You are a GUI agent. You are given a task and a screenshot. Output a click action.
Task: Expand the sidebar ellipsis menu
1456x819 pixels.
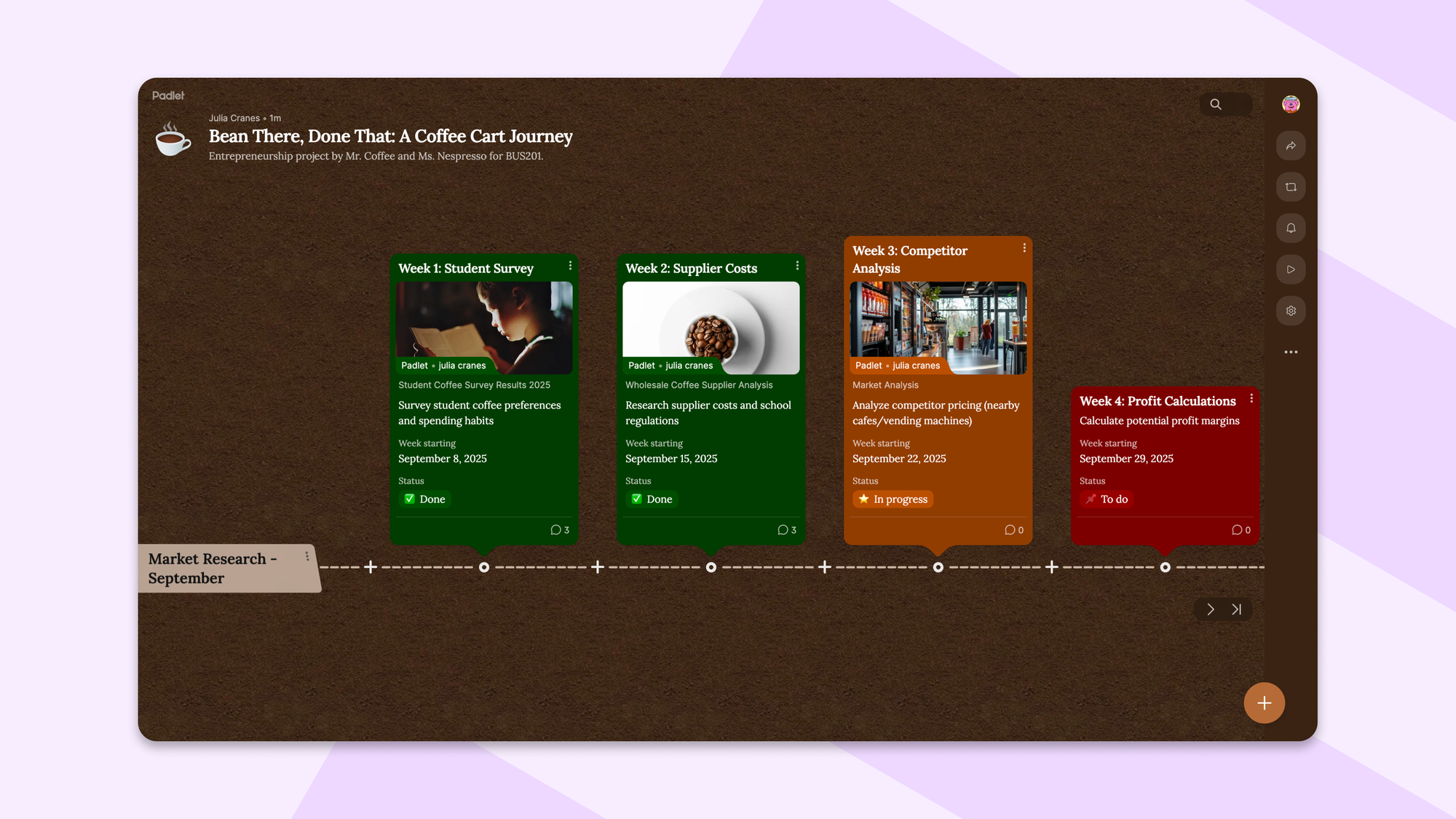point(1291,352)
